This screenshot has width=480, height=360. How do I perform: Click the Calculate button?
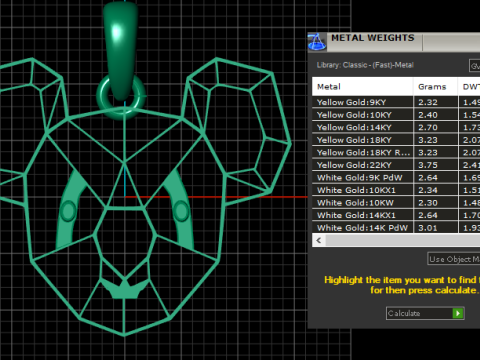[x=425, y=313]
